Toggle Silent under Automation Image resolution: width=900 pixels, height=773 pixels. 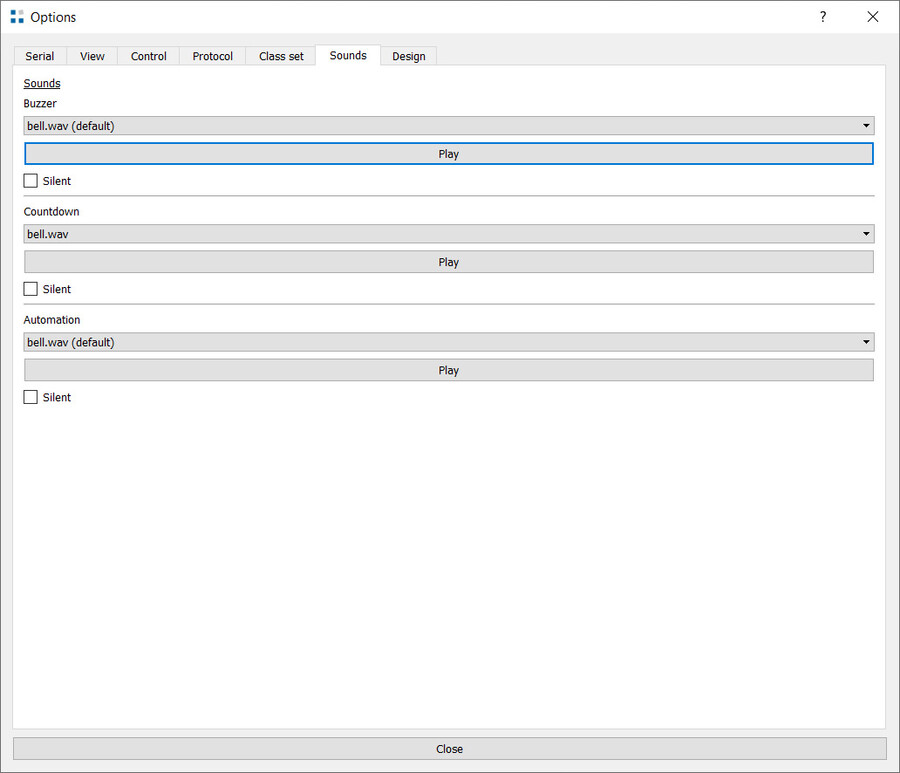tap(31, 397)
